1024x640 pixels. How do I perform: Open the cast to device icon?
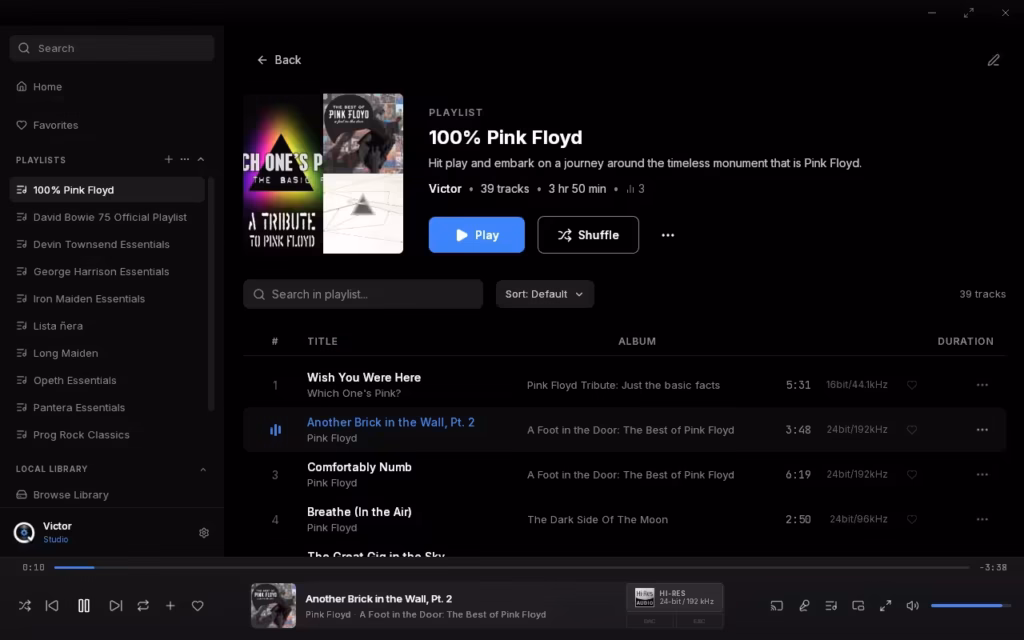(776, 605)
